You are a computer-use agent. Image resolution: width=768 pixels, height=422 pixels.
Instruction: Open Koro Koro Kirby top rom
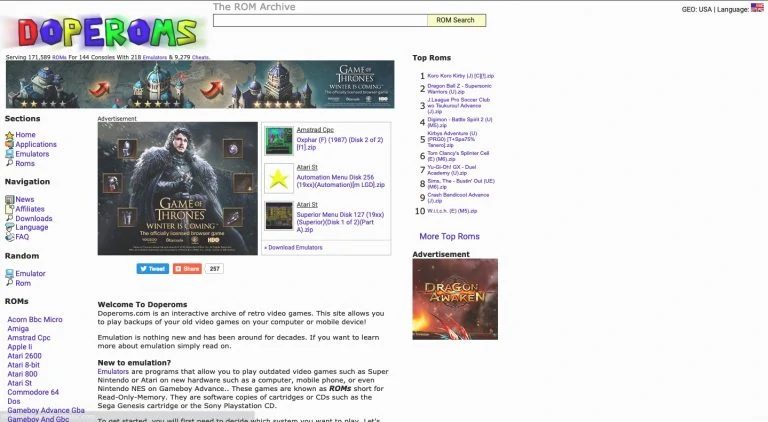click(x=460, y=76)
